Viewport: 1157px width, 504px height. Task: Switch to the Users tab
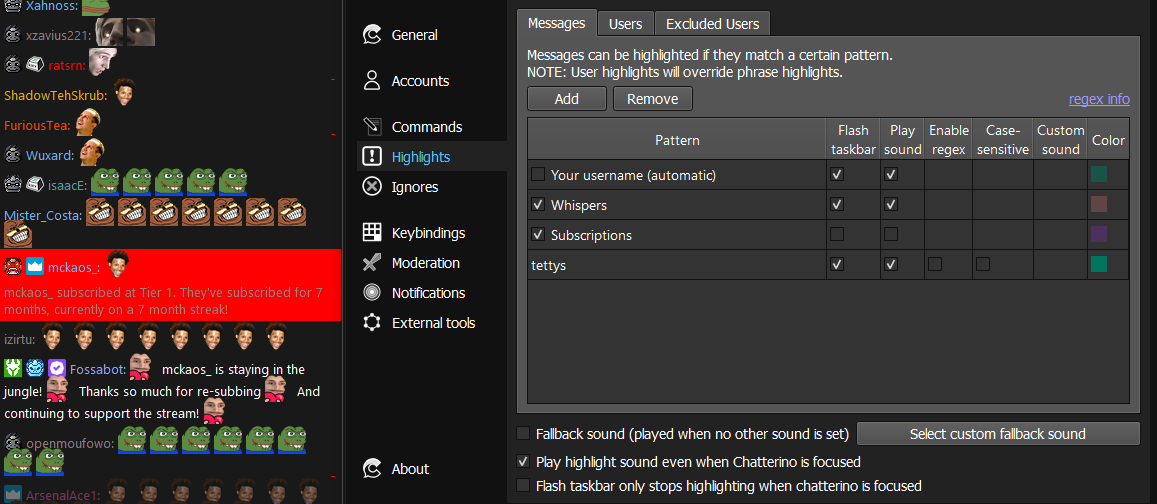625,24
